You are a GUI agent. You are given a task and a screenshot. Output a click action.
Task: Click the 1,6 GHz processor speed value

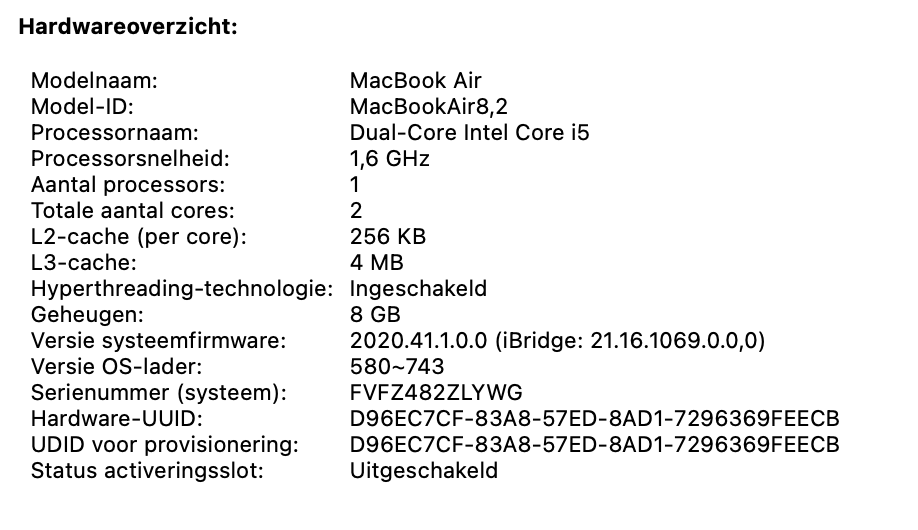tap(389, 159)
